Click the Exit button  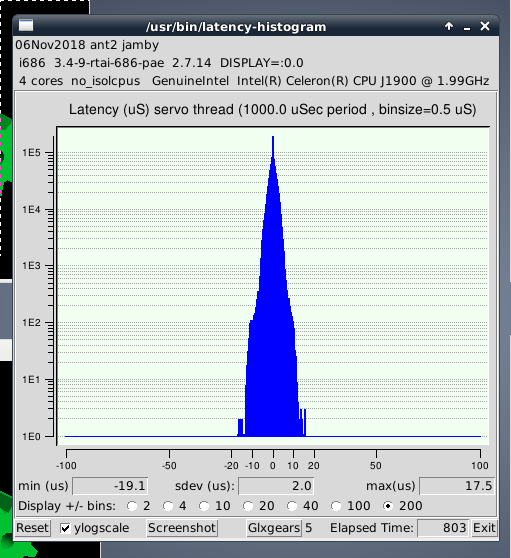coord(484,528)
